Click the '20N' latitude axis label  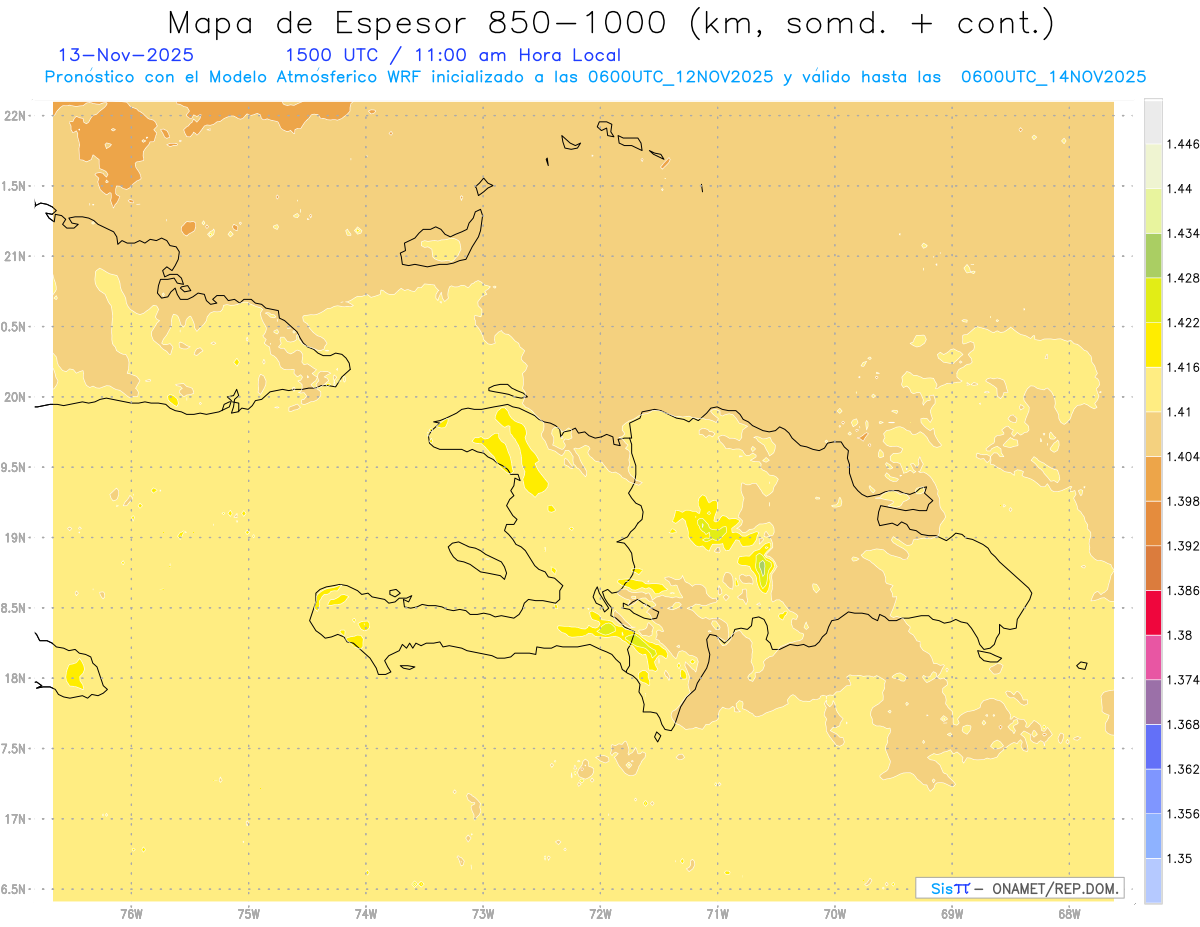[x=14, y=397]
